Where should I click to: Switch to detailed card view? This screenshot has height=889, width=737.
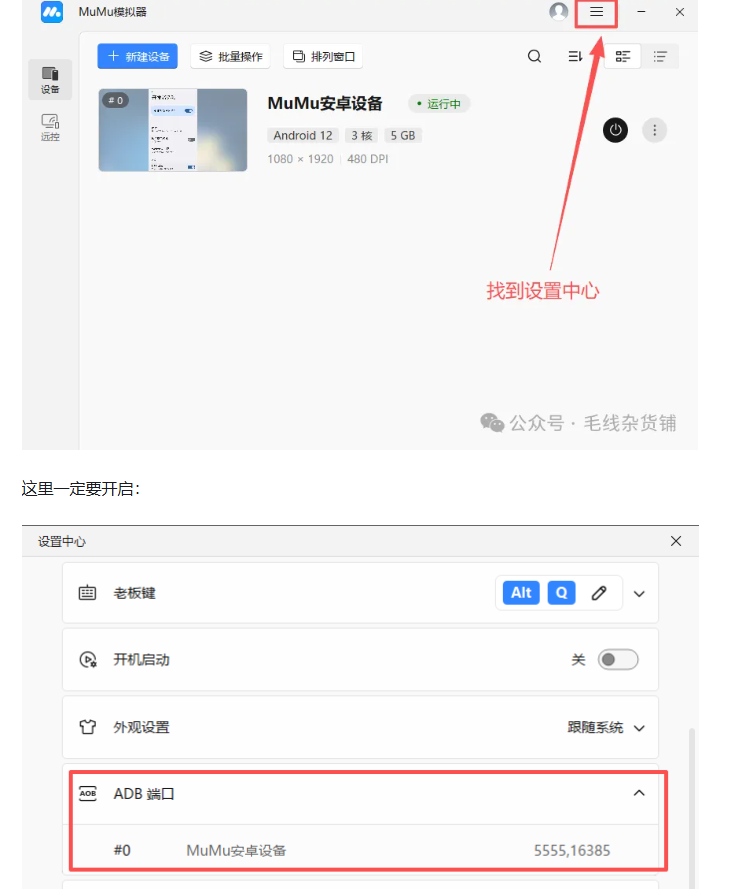(622, 56)
